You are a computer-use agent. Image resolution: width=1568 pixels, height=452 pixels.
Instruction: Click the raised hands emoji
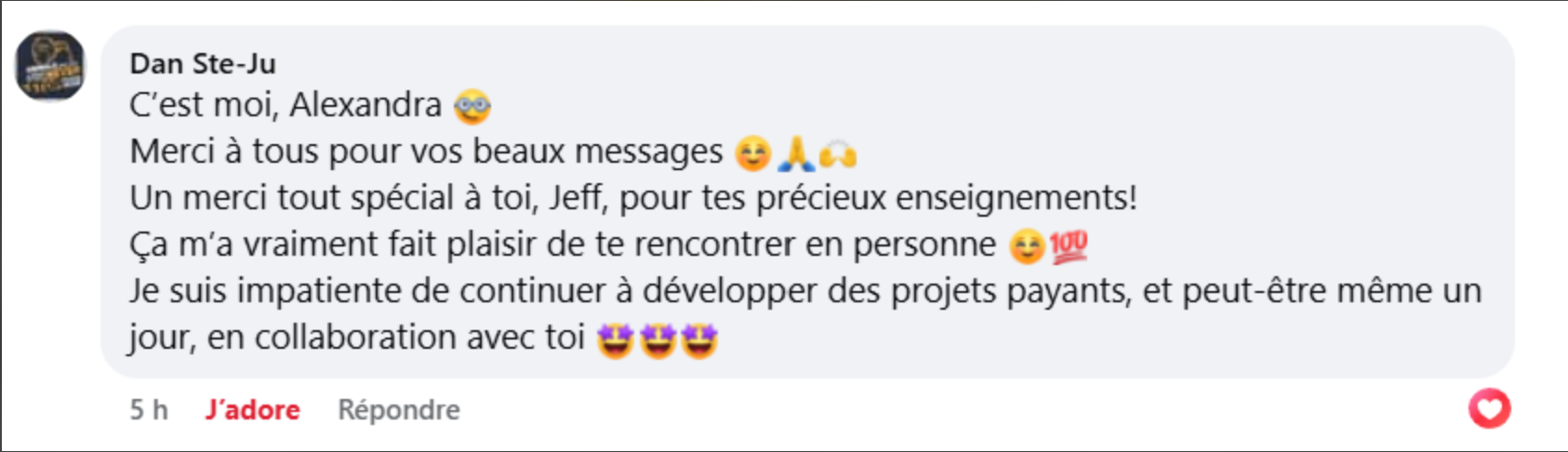(x=838, y=153)
